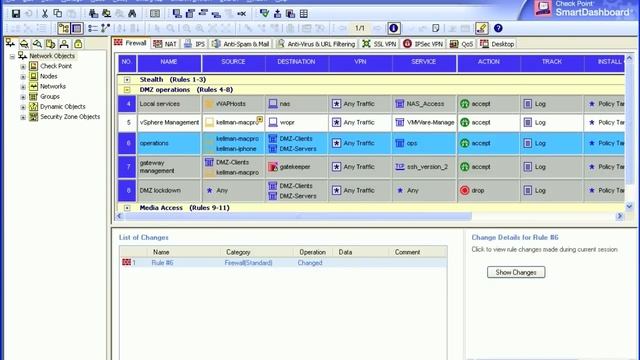Expand the Dynamic Objects tree node
The width and height of the screenshot is (640, 360).
23,107
